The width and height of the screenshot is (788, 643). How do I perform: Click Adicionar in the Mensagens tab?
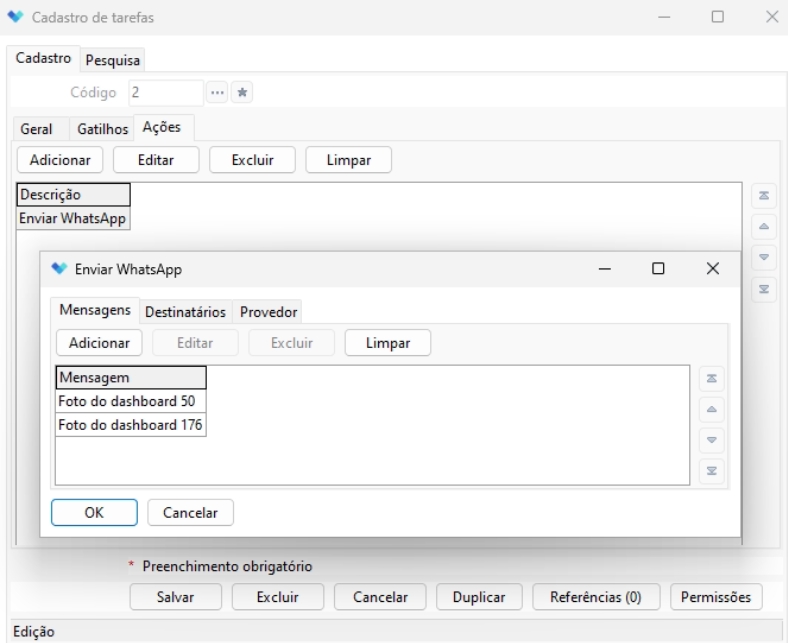point(99,342)
